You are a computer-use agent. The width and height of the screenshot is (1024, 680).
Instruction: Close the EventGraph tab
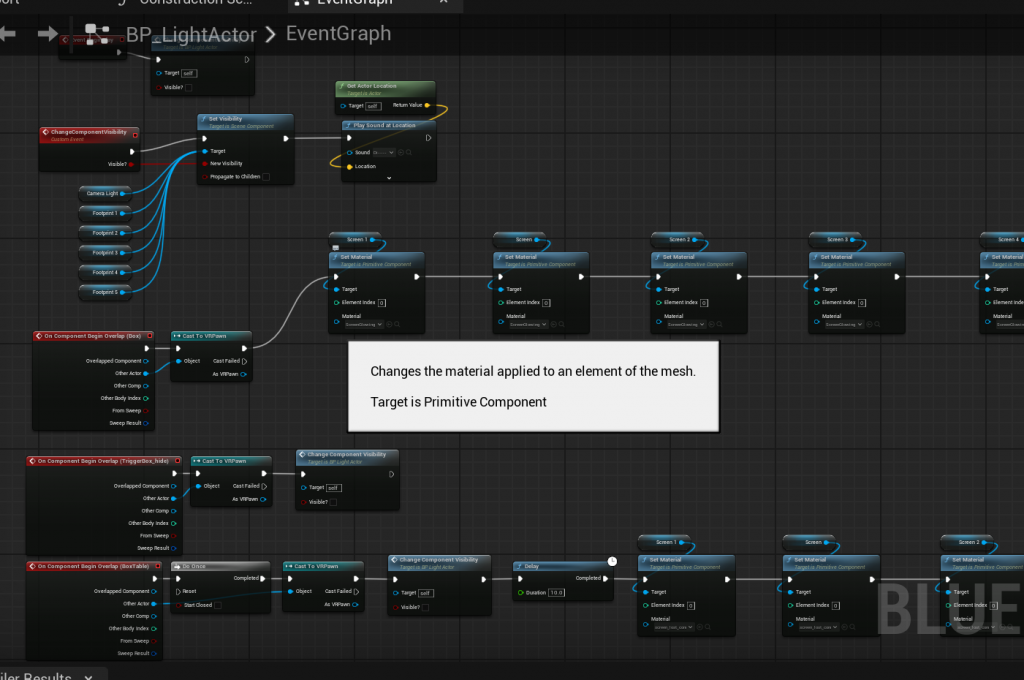pyautogui.click(x=443, y=2)
